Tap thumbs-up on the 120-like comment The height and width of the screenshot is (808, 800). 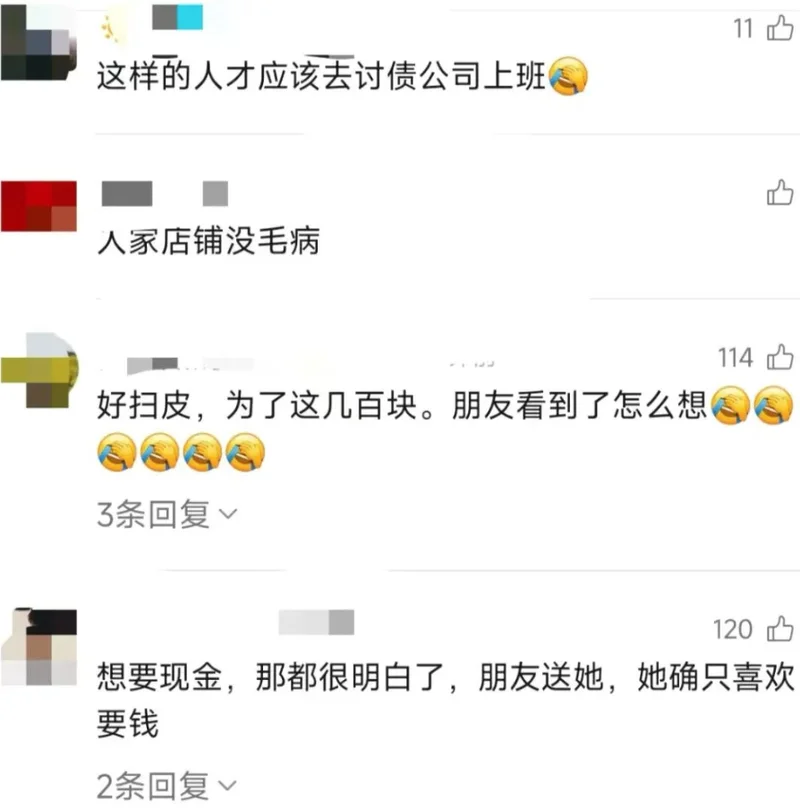point(780,629)
